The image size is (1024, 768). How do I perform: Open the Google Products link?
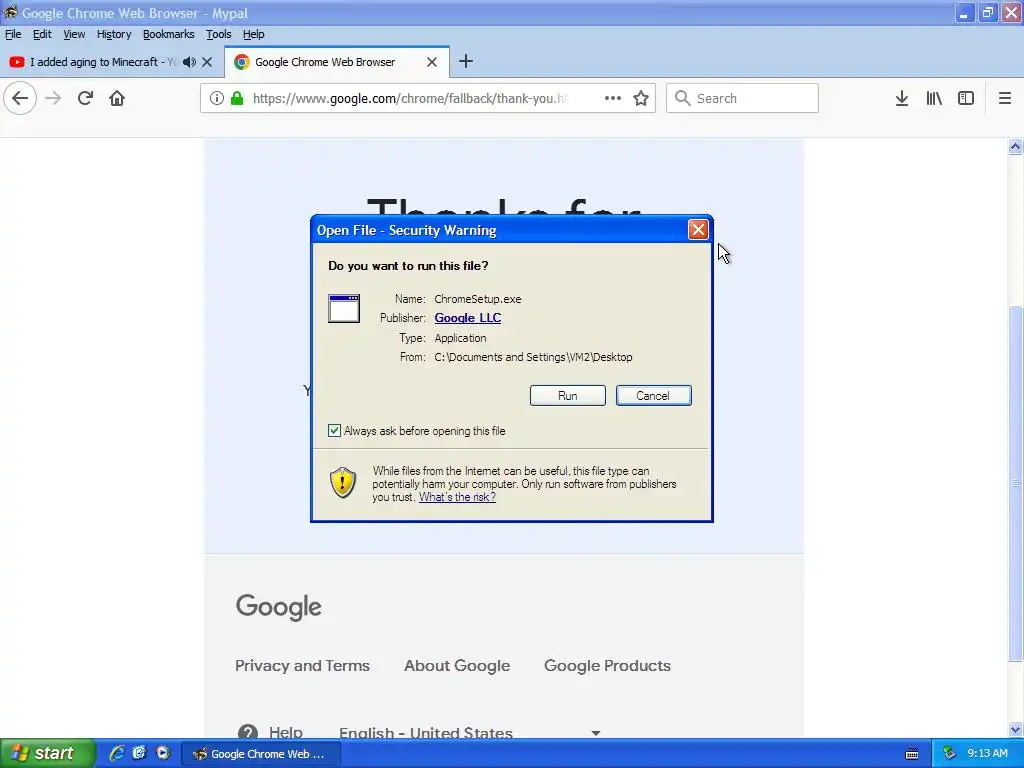click(x=607, y=665)
